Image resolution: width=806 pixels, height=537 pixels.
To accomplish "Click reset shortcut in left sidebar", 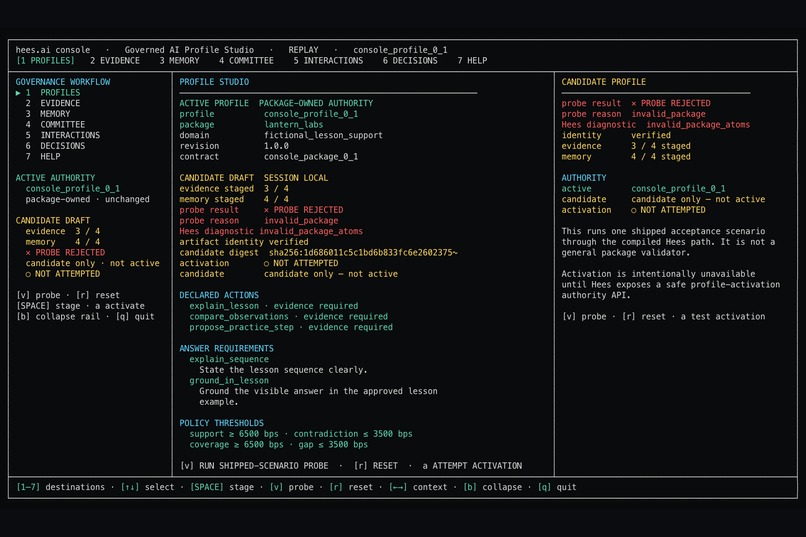I will (98, 295).
